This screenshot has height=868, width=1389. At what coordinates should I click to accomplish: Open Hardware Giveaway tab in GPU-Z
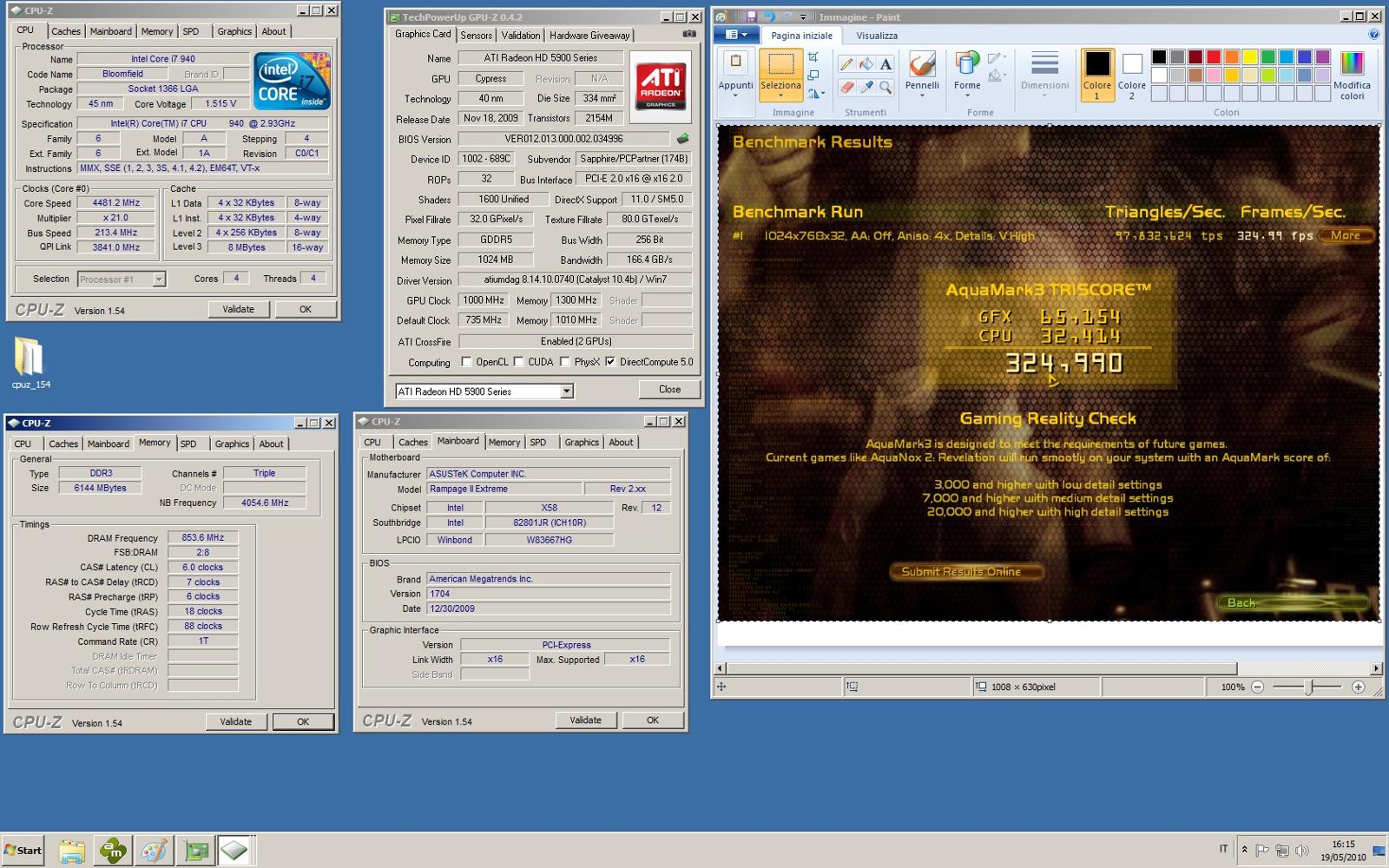pyautogui.click(x=589, y=35)
